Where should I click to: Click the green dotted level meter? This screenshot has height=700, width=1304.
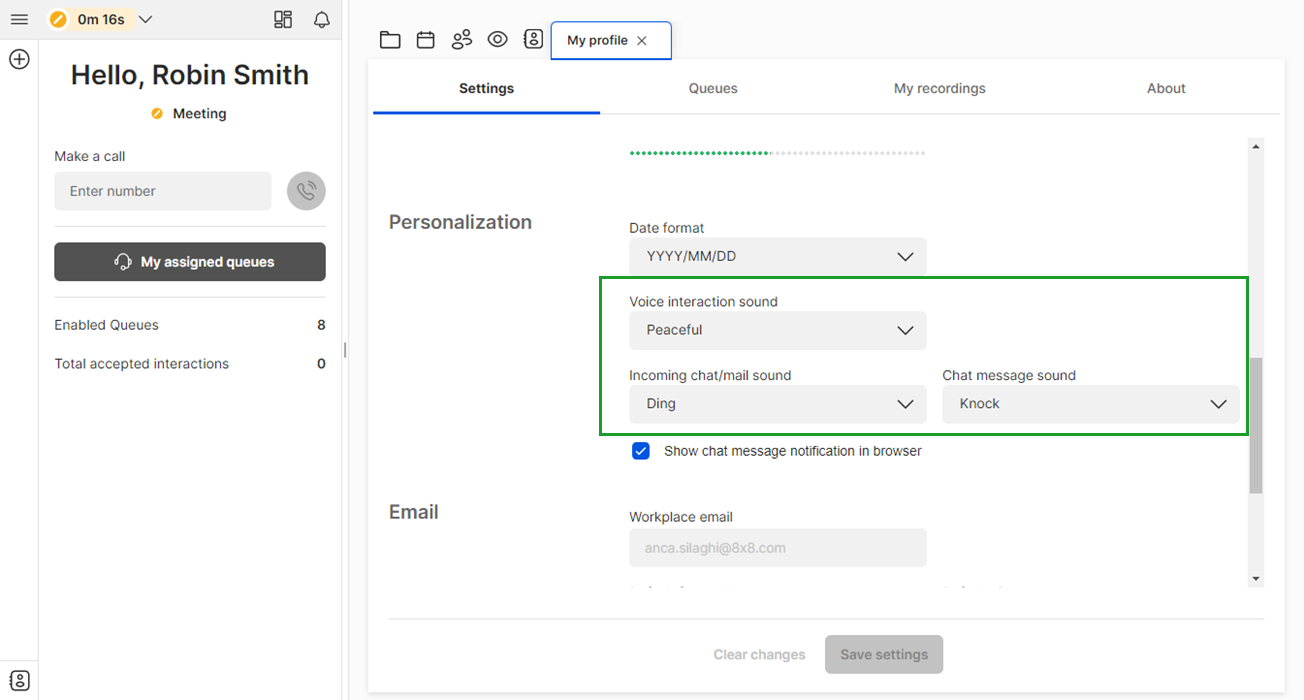point(777,153)
